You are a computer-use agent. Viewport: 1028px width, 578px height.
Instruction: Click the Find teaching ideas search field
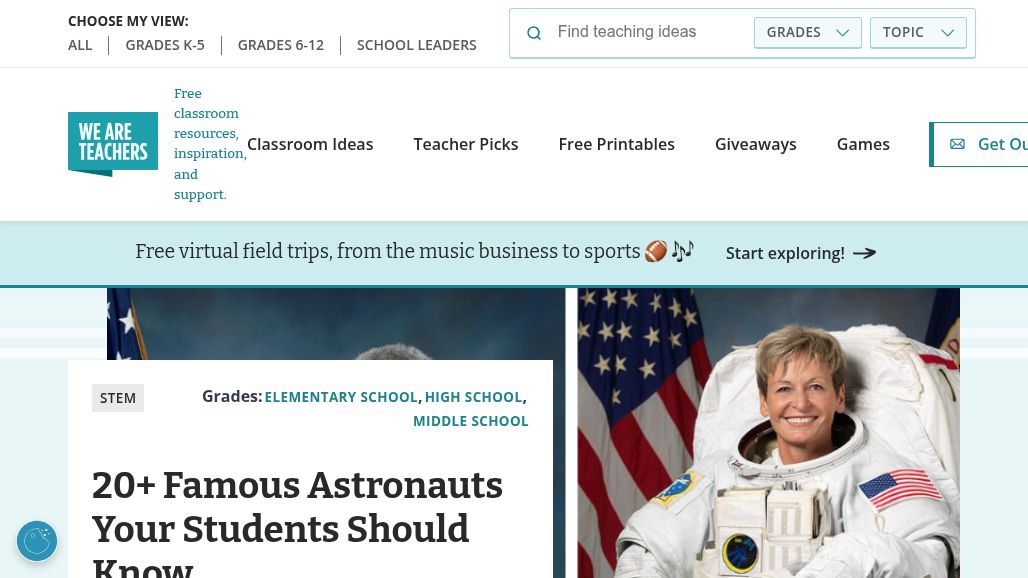click(650, 32)
